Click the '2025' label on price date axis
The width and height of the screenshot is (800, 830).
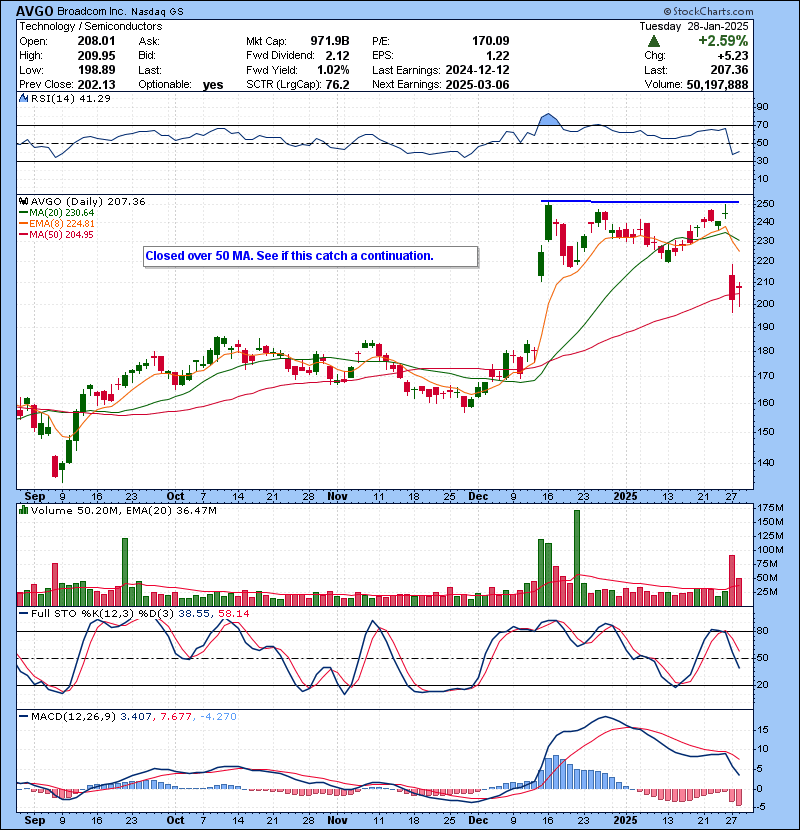click(625, 497)
